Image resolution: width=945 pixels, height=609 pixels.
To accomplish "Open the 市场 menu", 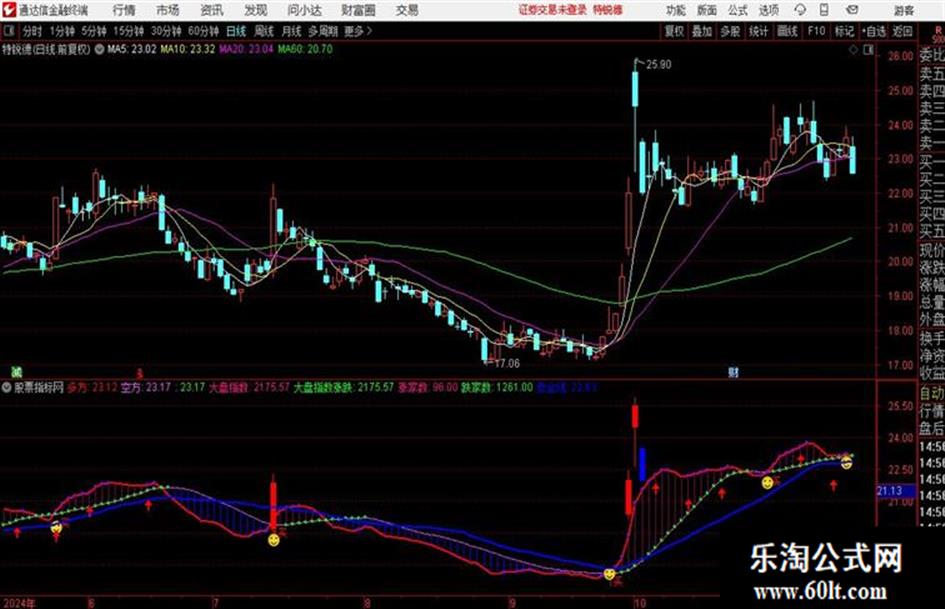I will [168, 10].
